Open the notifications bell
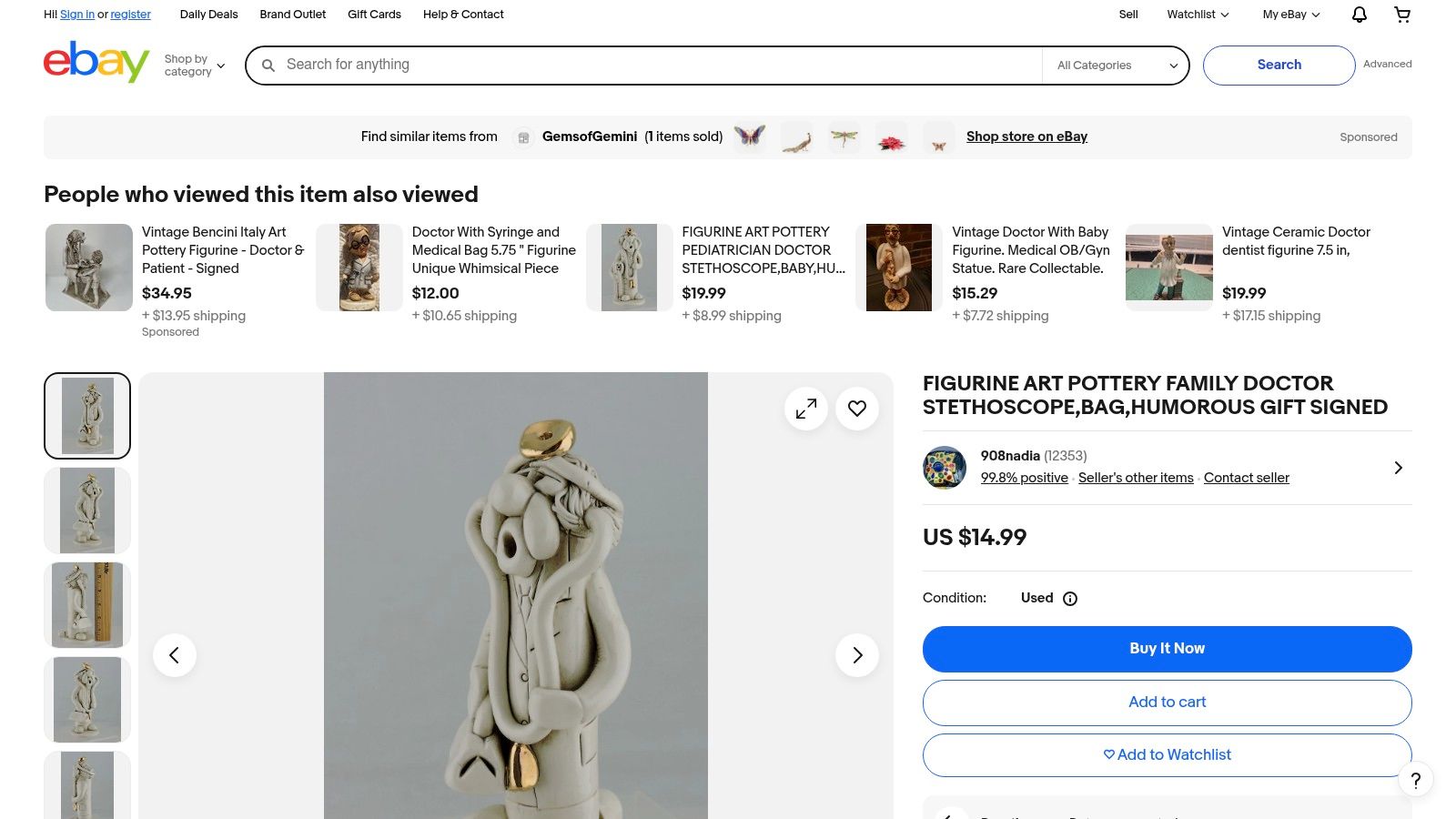 click(1358, 15)
